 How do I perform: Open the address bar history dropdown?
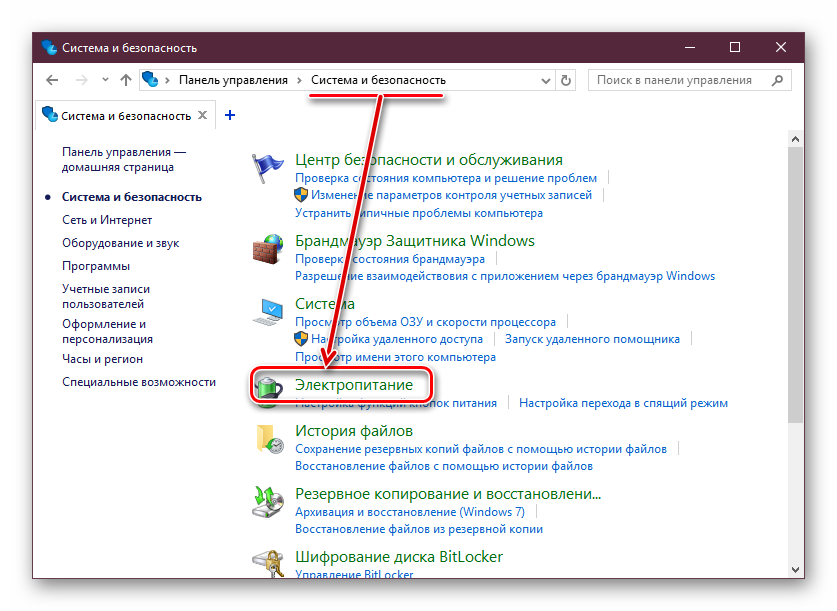point(547,80)
